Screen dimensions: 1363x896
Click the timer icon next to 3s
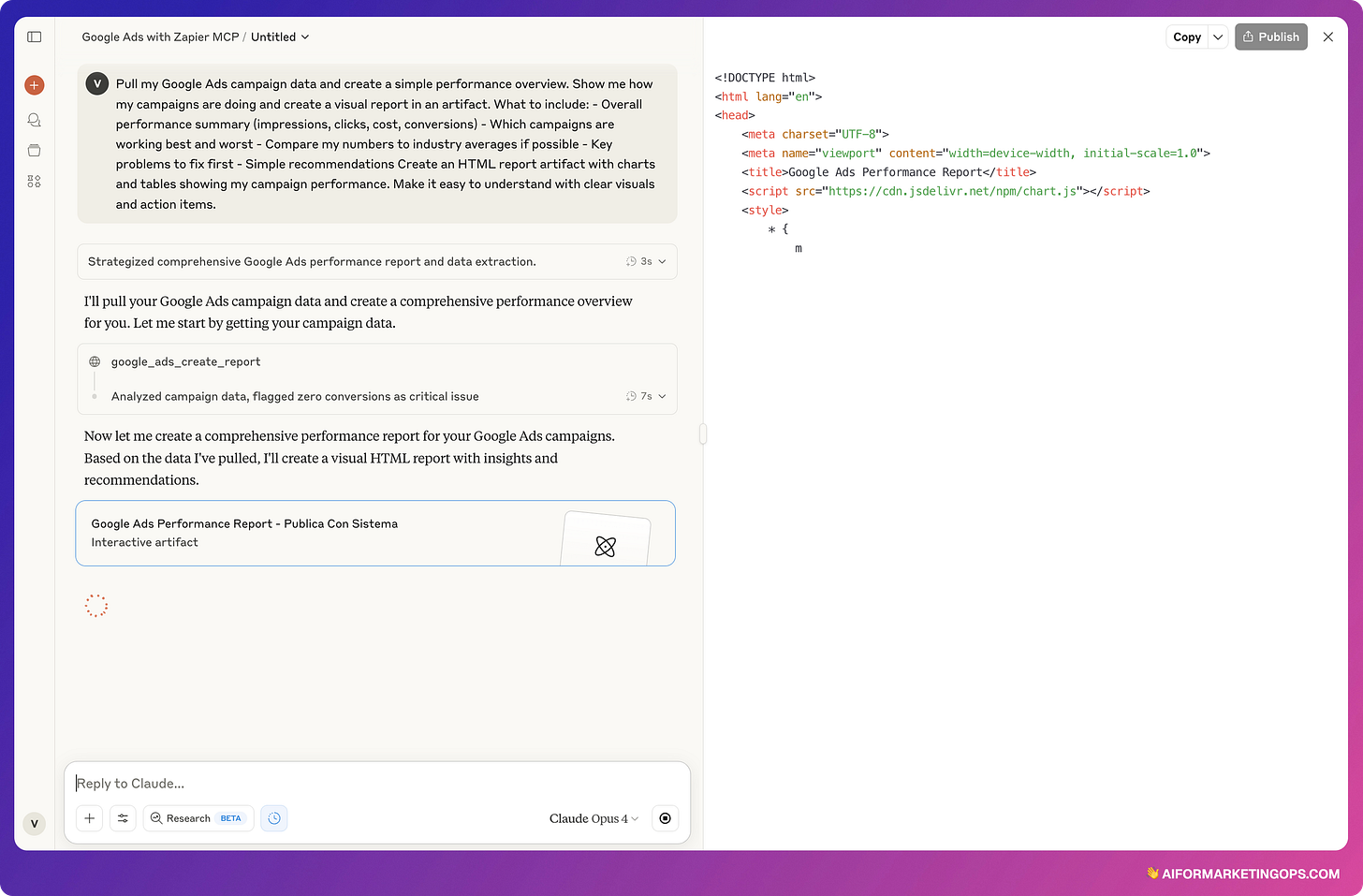pyautogui.click(x=631, y=261)
